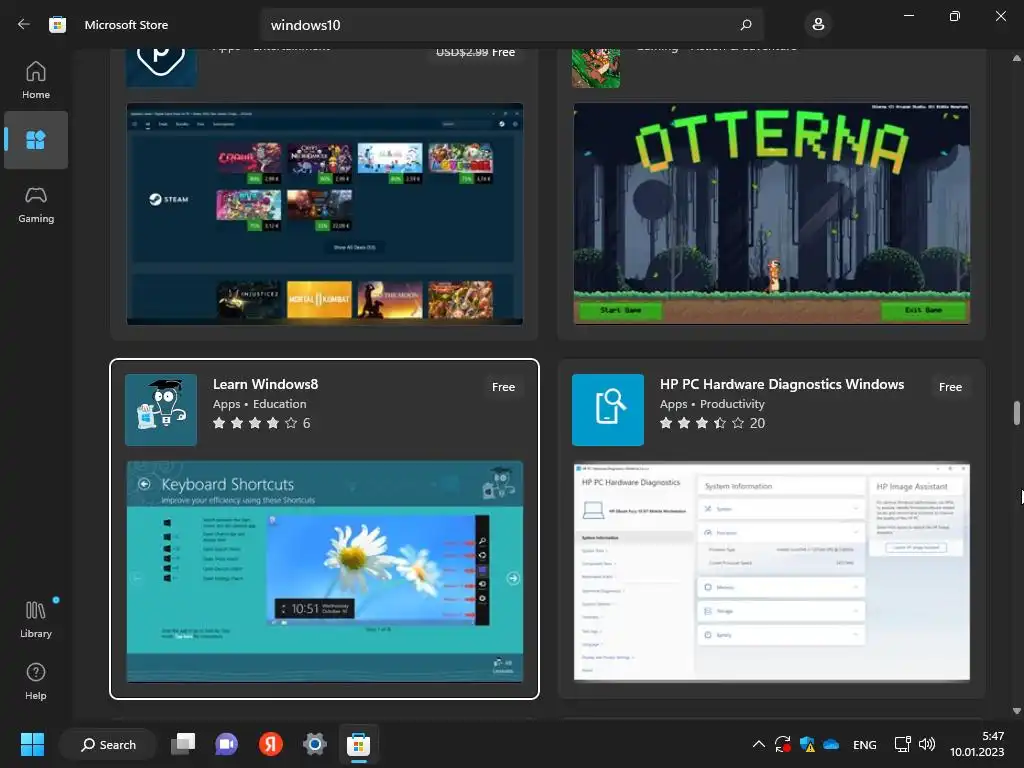Select the Apps section in sidebar
1024x768 pixels.
pos(36,140)
